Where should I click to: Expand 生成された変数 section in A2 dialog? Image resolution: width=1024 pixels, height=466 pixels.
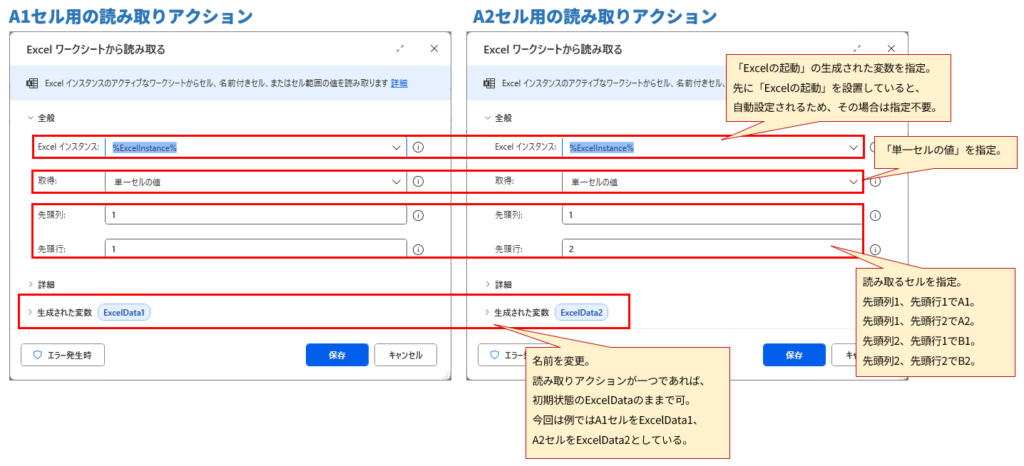point(487,313)
